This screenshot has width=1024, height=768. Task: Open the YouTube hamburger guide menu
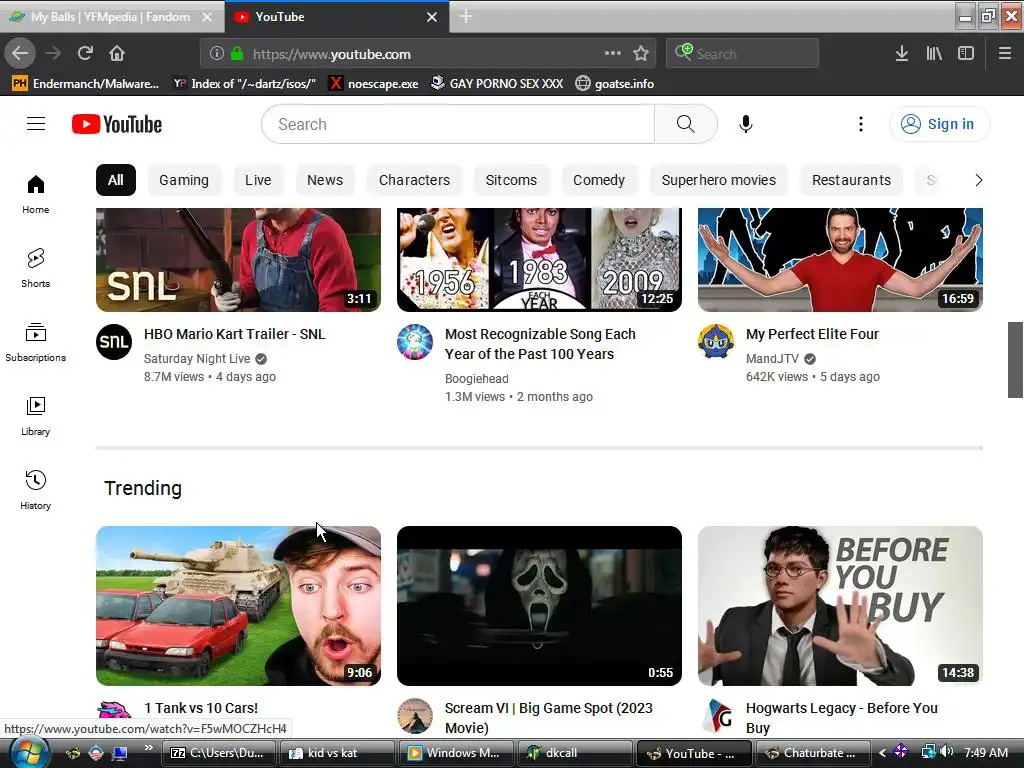pyautogui.click(x=36, y=124)
